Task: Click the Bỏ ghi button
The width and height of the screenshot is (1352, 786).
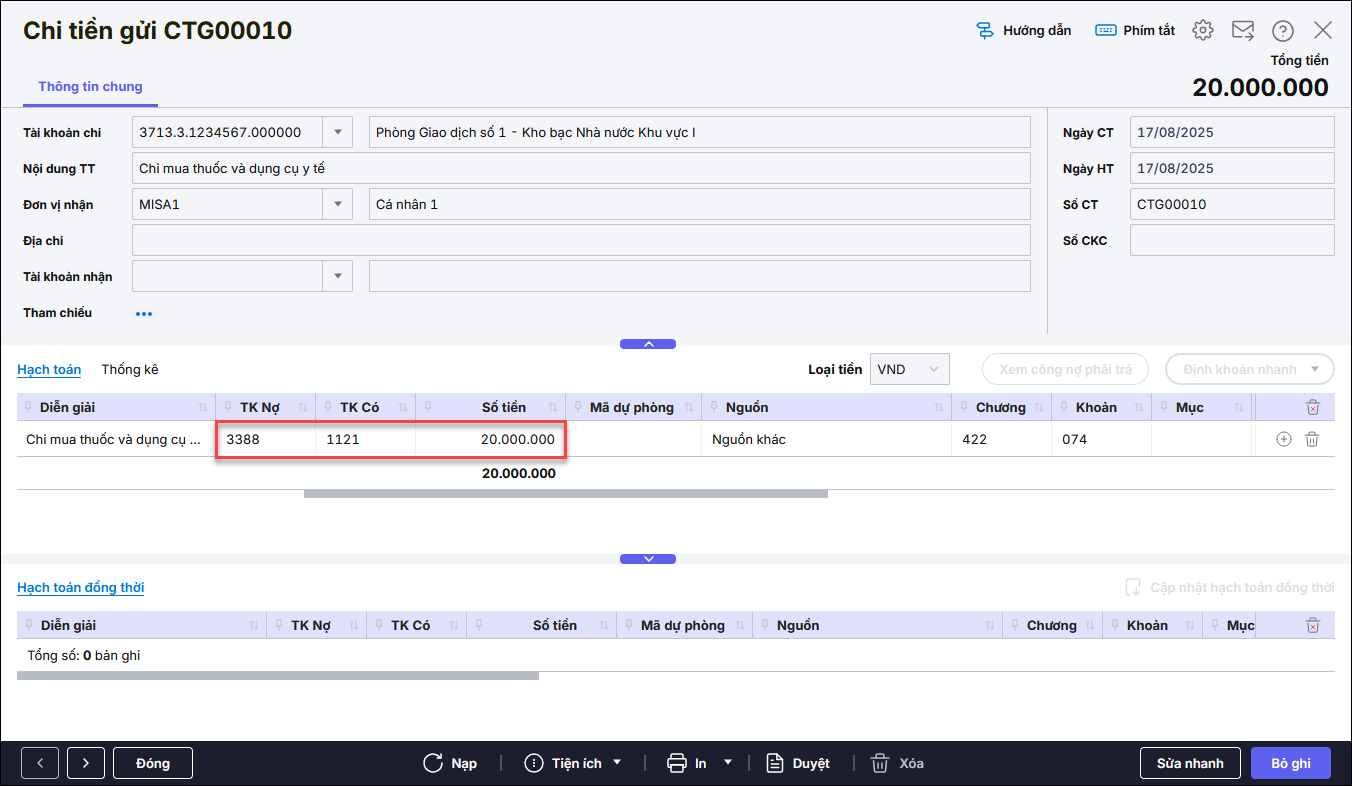Action: pyautogui.click(x=1291, y=763)
